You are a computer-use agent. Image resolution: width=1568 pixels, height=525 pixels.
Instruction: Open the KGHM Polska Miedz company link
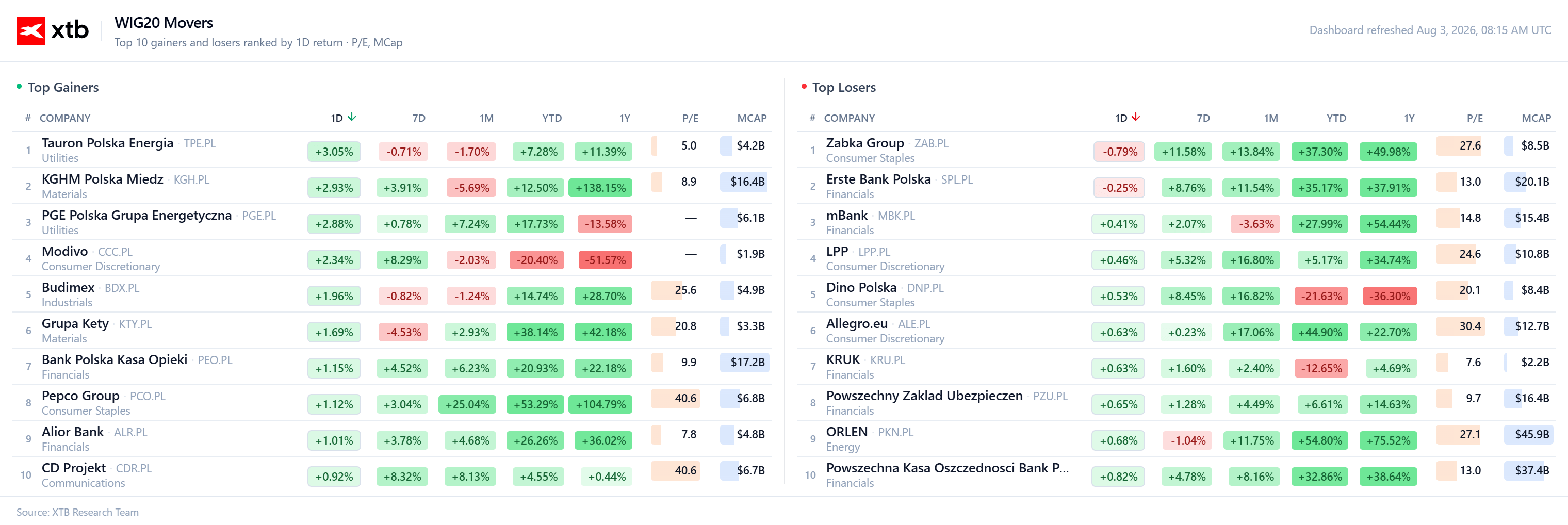click(x=102, y=179)
